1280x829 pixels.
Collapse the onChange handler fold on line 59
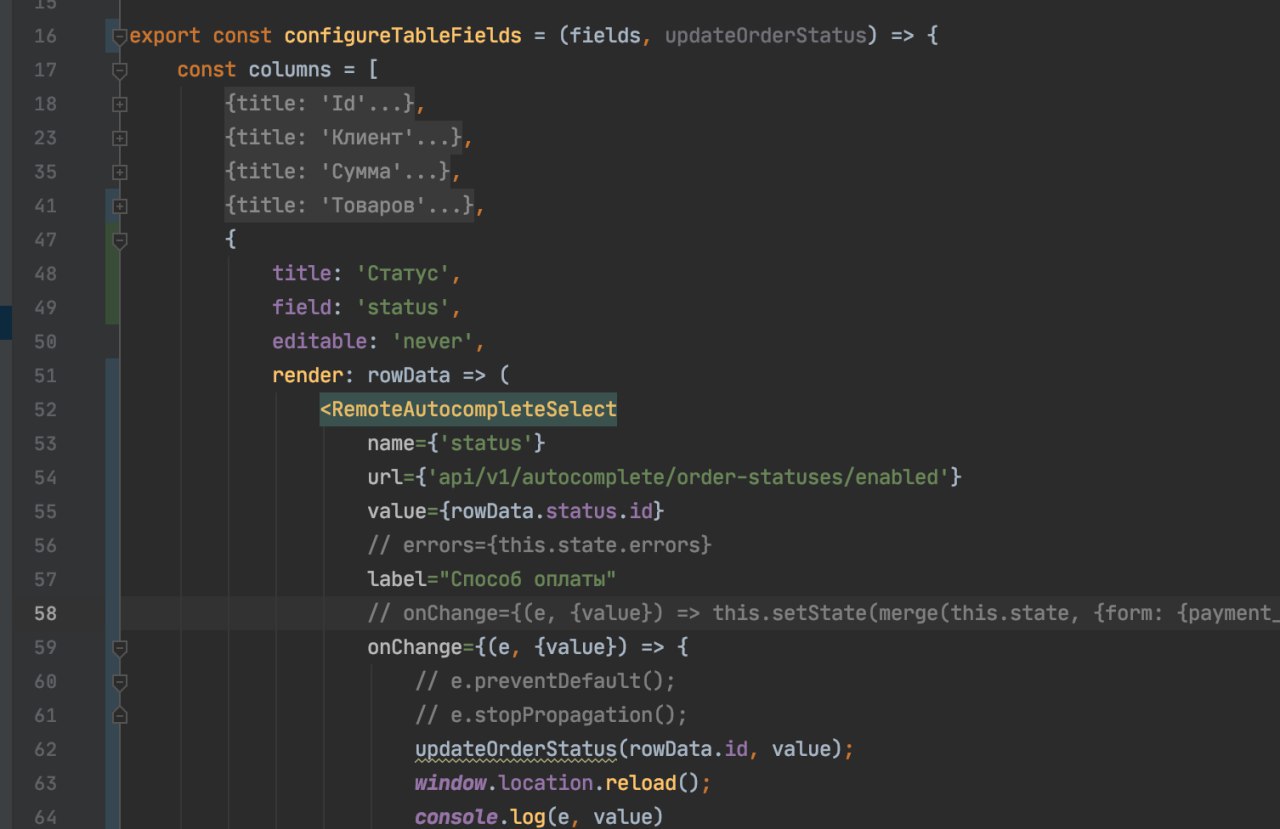point(120,648)
